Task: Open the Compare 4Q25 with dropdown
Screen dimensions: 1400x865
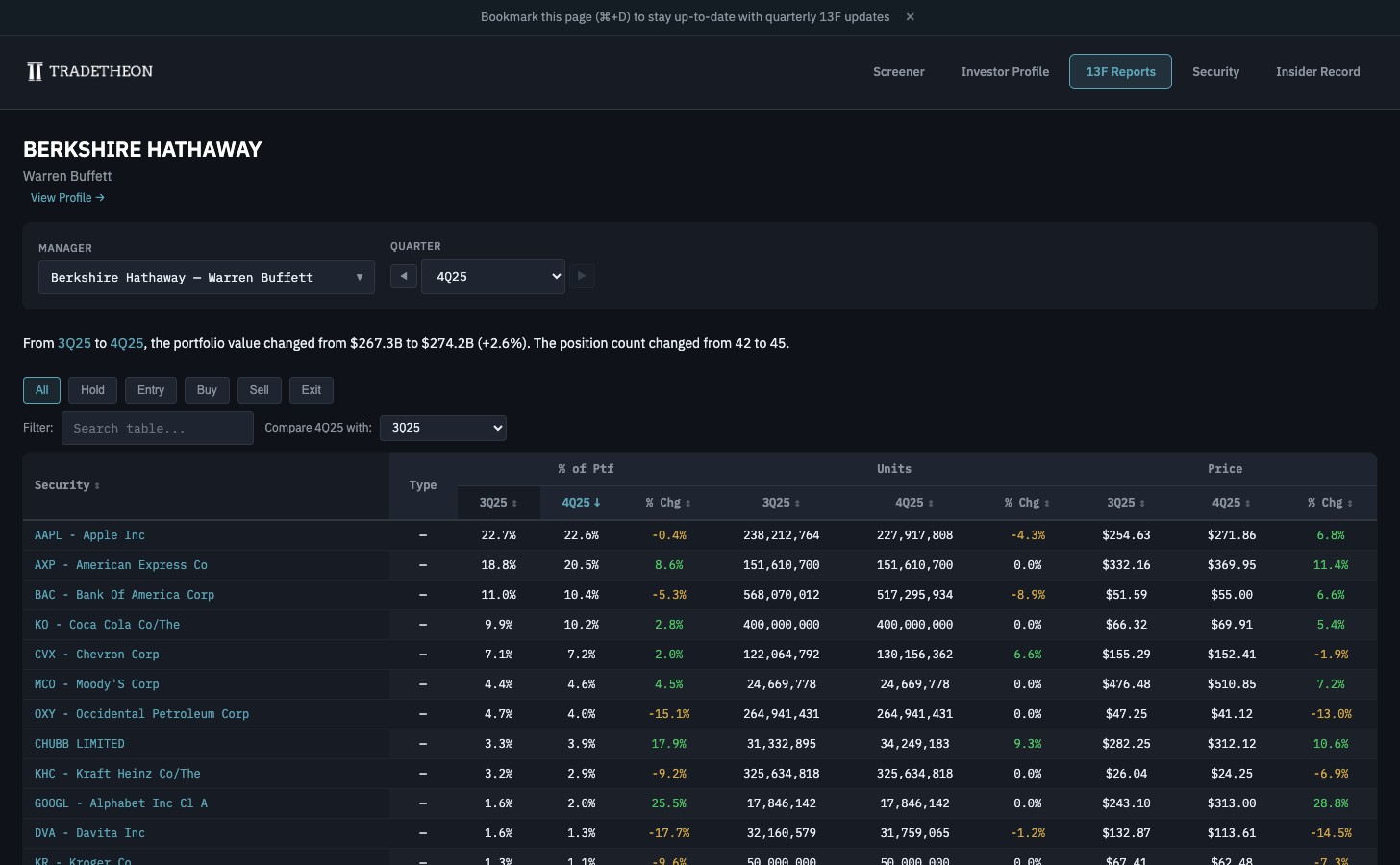Action: (x=443, y=428)
